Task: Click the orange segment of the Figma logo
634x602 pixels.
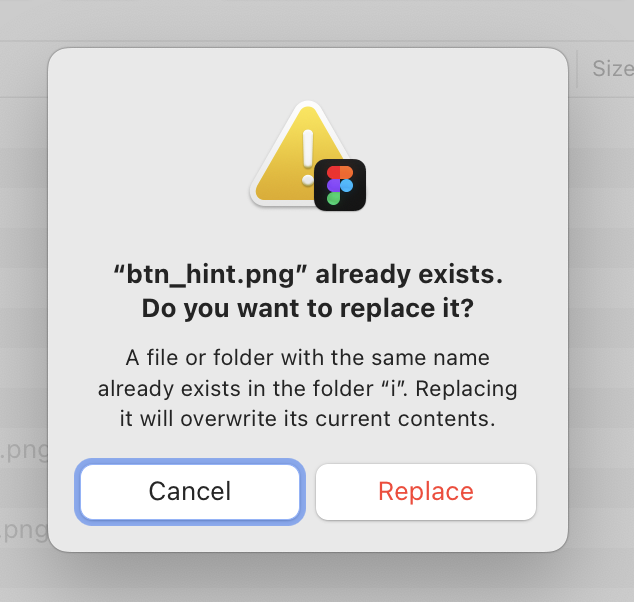Action: [346, 173]
